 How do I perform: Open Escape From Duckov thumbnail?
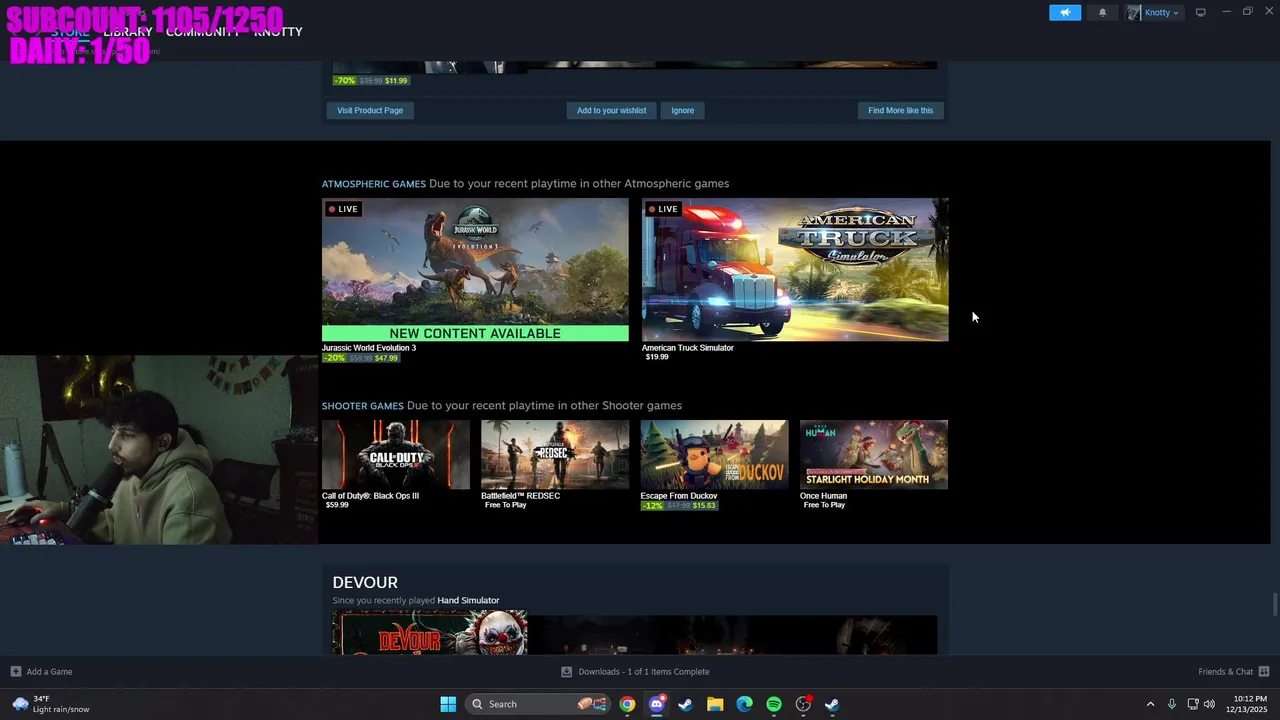[x=714, y=455]
